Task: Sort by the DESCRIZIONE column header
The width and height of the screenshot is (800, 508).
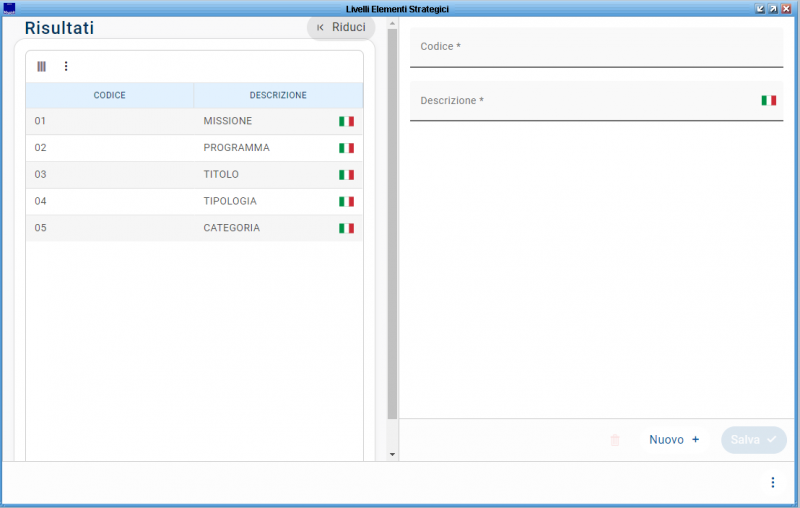Action: 278,96
